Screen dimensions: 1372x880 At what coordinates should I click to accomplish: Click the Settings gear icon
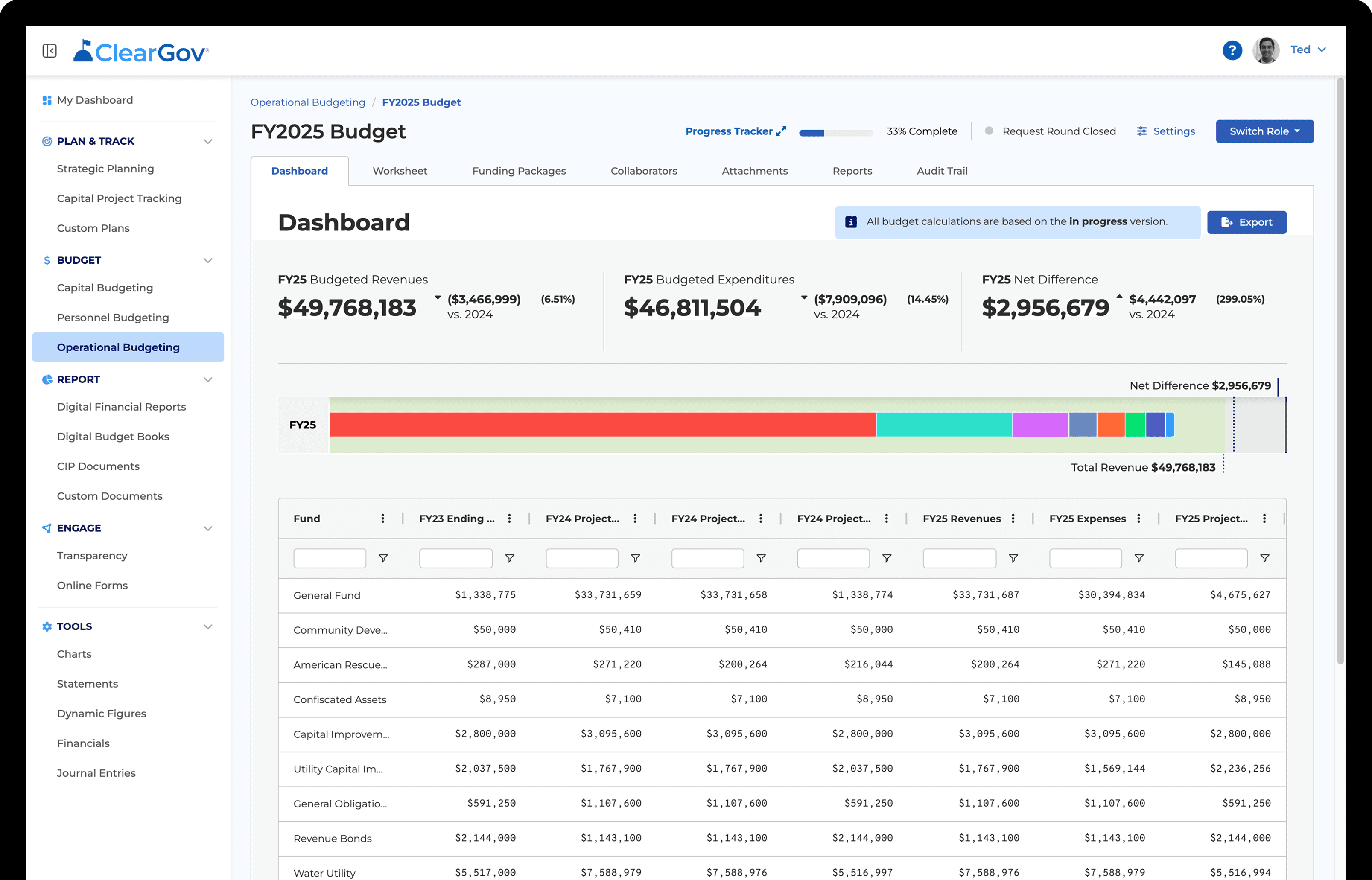point(1142,131)
